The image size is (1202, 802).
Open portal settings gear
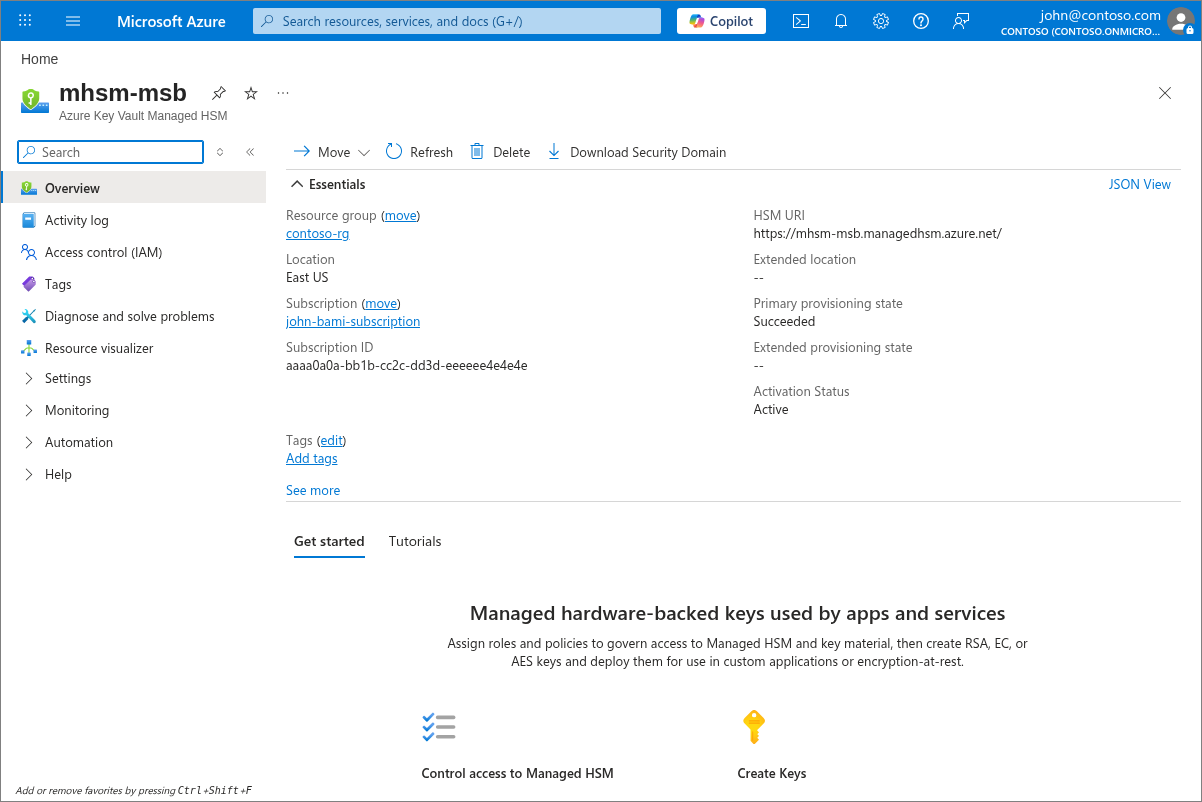[881, 21]
